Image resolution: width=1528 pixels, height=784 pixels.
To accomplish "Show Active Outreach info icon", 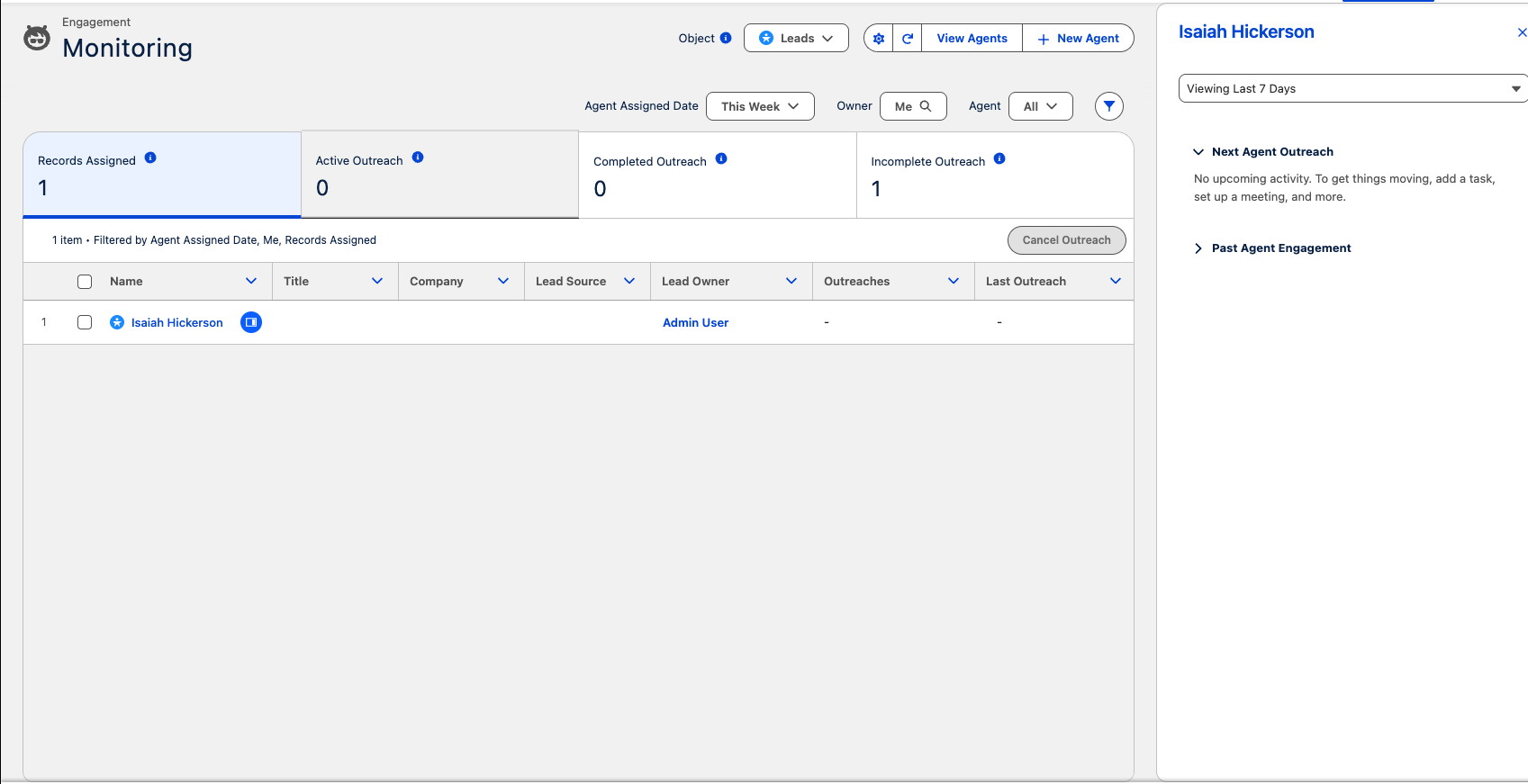I will point(418,158).
